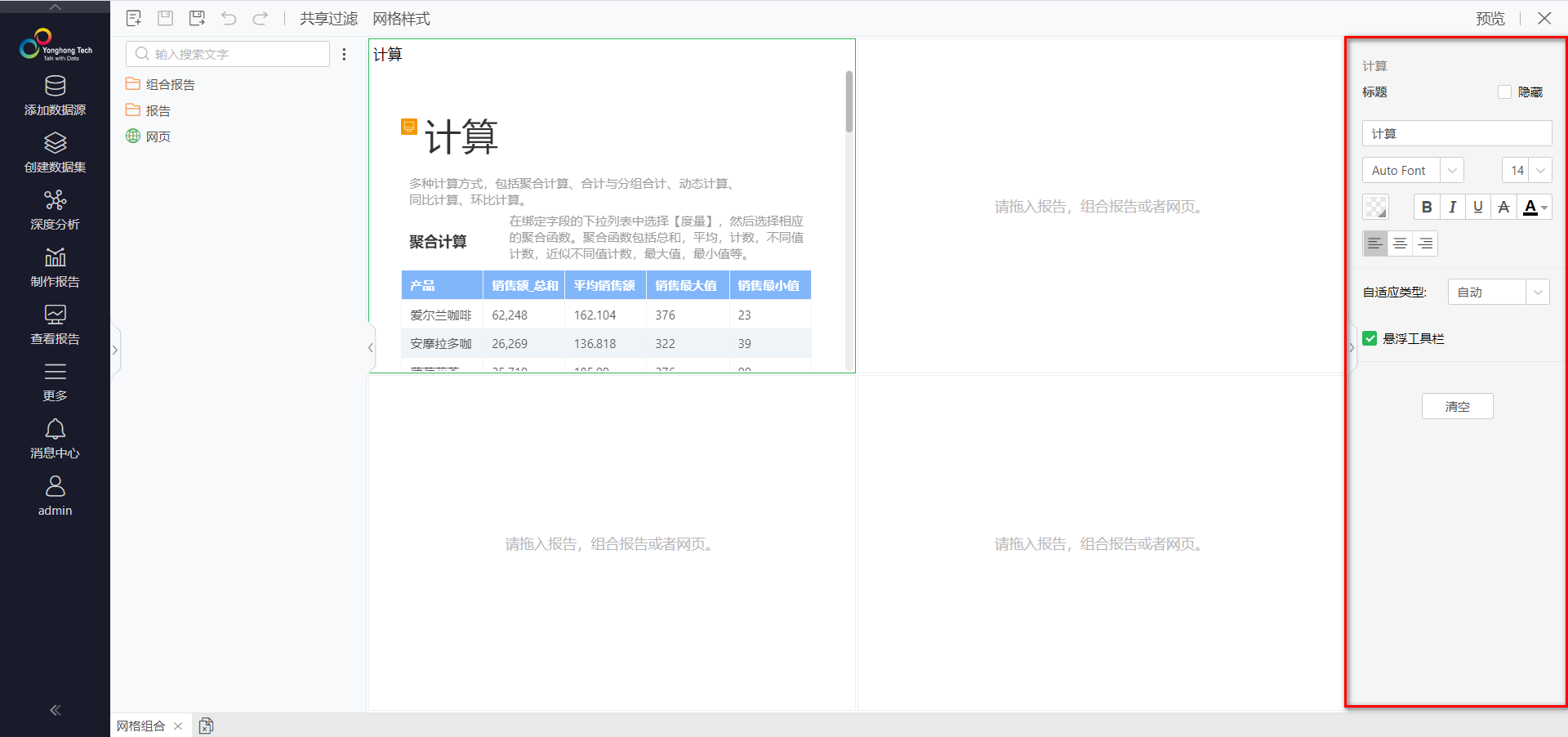
Task: Open 添加数据源 in the sidebar
Action: 55,96
